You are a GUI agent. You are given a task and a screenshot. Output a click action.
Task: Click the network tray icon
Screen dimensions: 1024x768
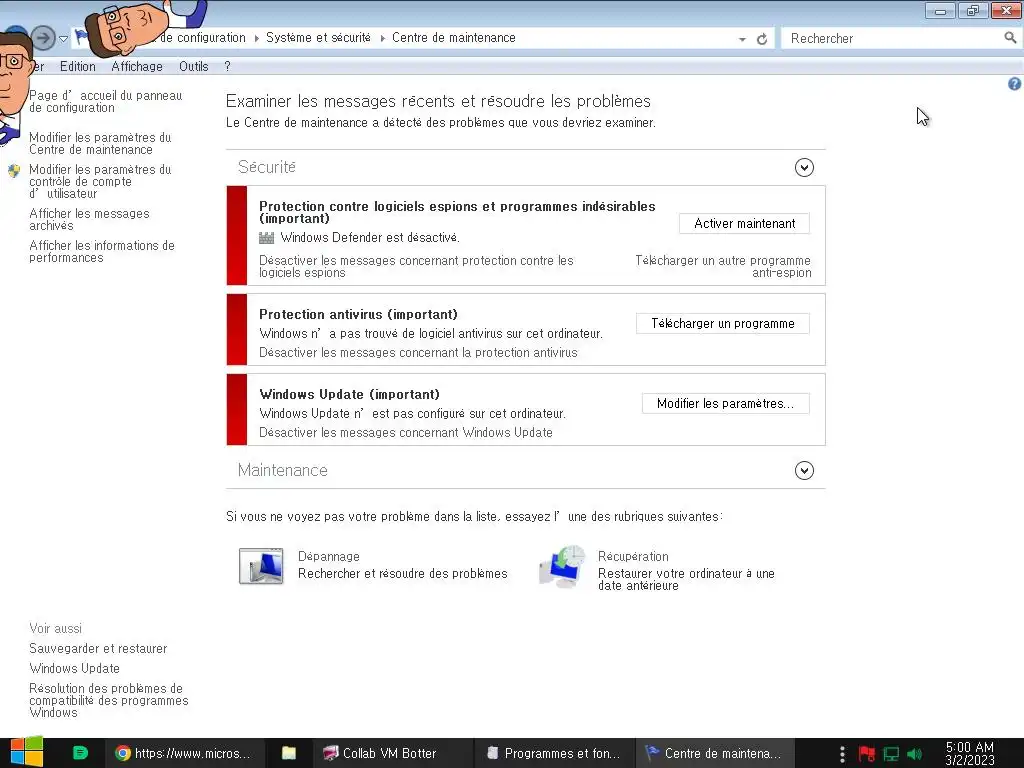[x=891, y=754]
